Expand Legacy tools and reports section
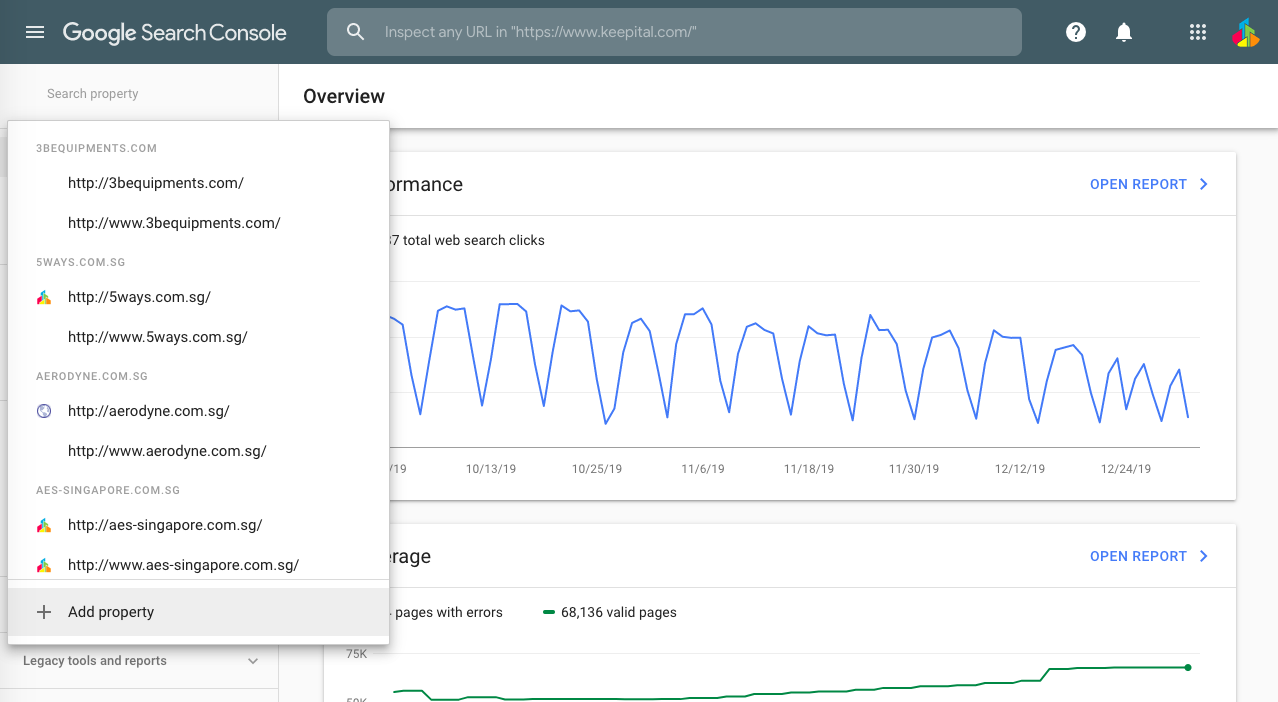 click(x=253, y=661)
